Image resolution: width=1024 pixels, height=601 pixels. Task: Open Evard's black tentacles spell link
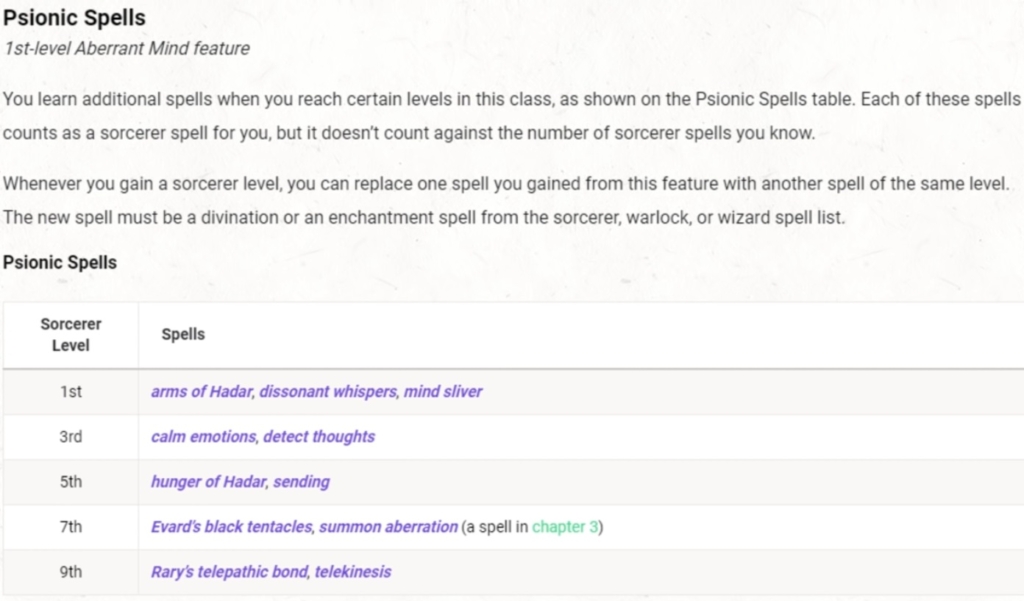(232, 527)
